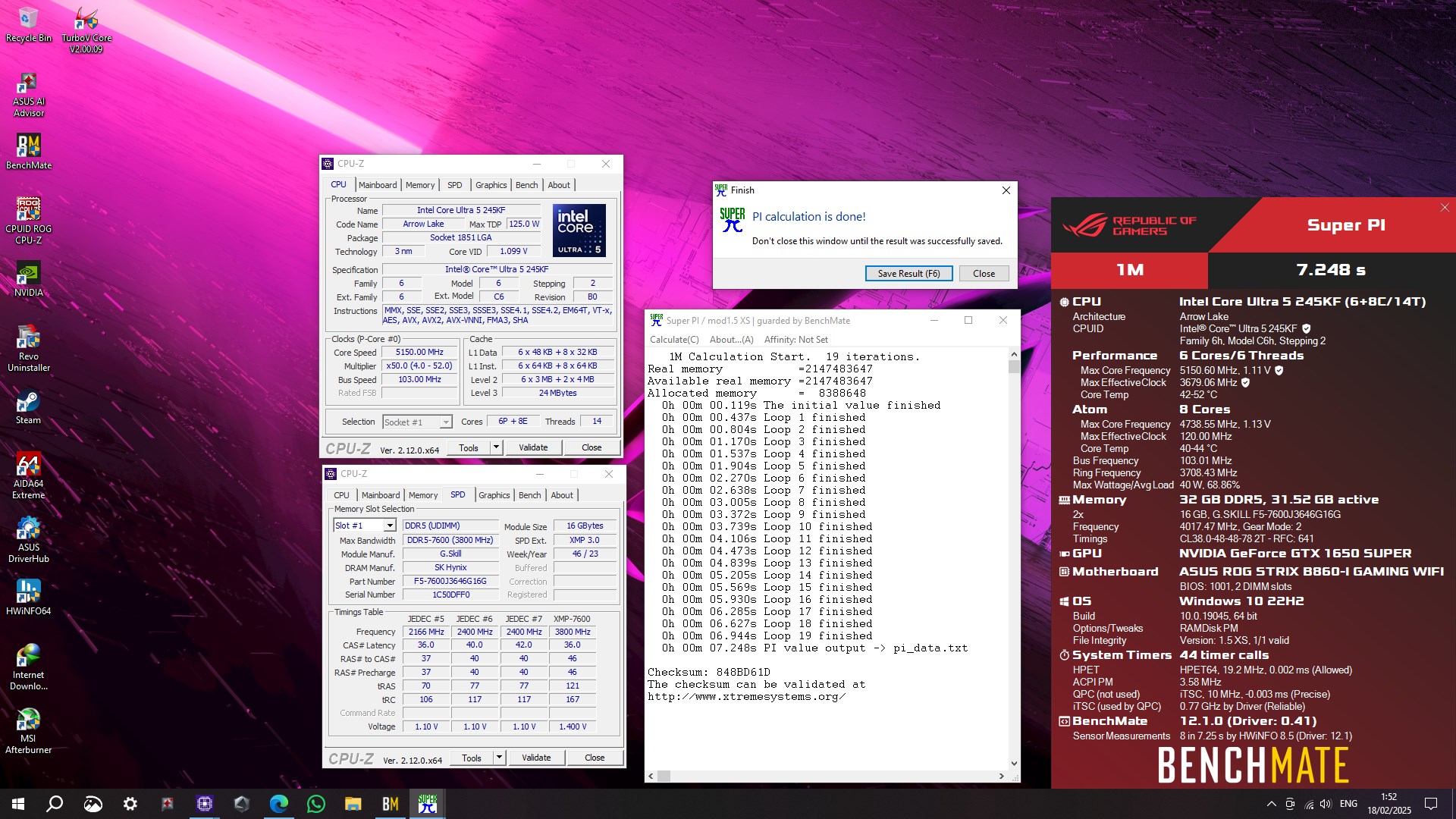The image size is (1456, 819).
Task: Open Slot #1 dropdown in SPD window
Action: point(365,526)
